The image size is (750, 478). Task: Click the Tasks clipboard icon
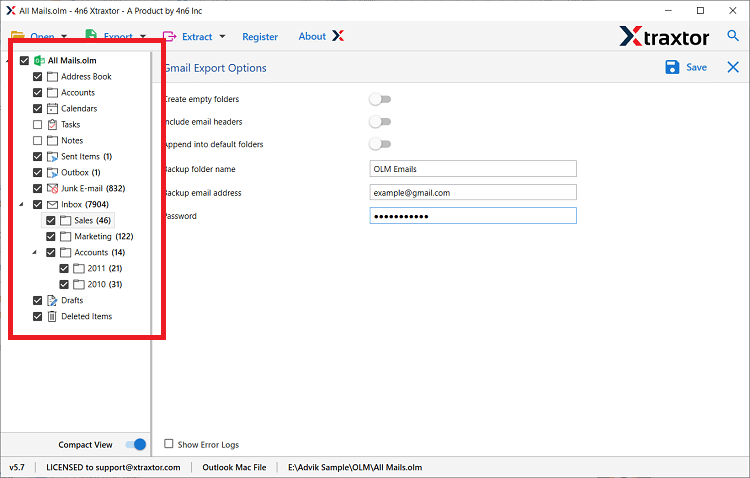click(52, 124)
